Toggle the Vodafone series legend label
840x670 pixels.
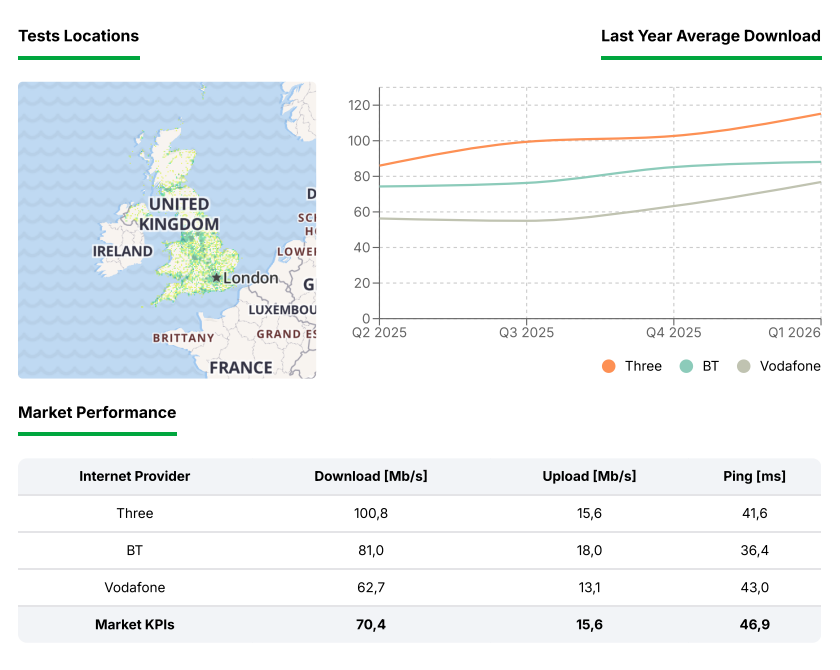click(x=790, y=366)
